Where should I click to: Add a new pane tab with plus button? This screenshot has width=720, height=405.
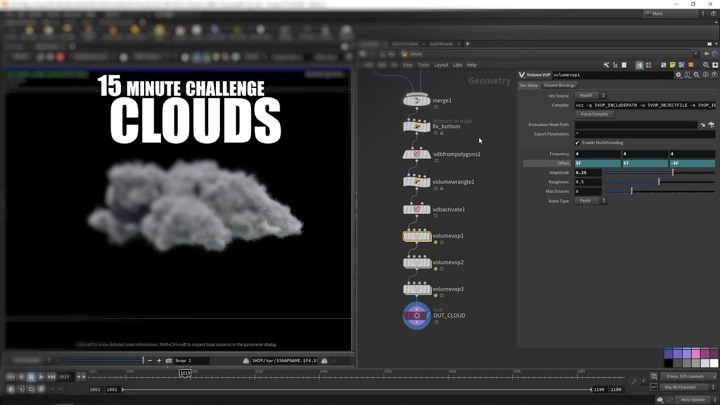click(467, 44)
